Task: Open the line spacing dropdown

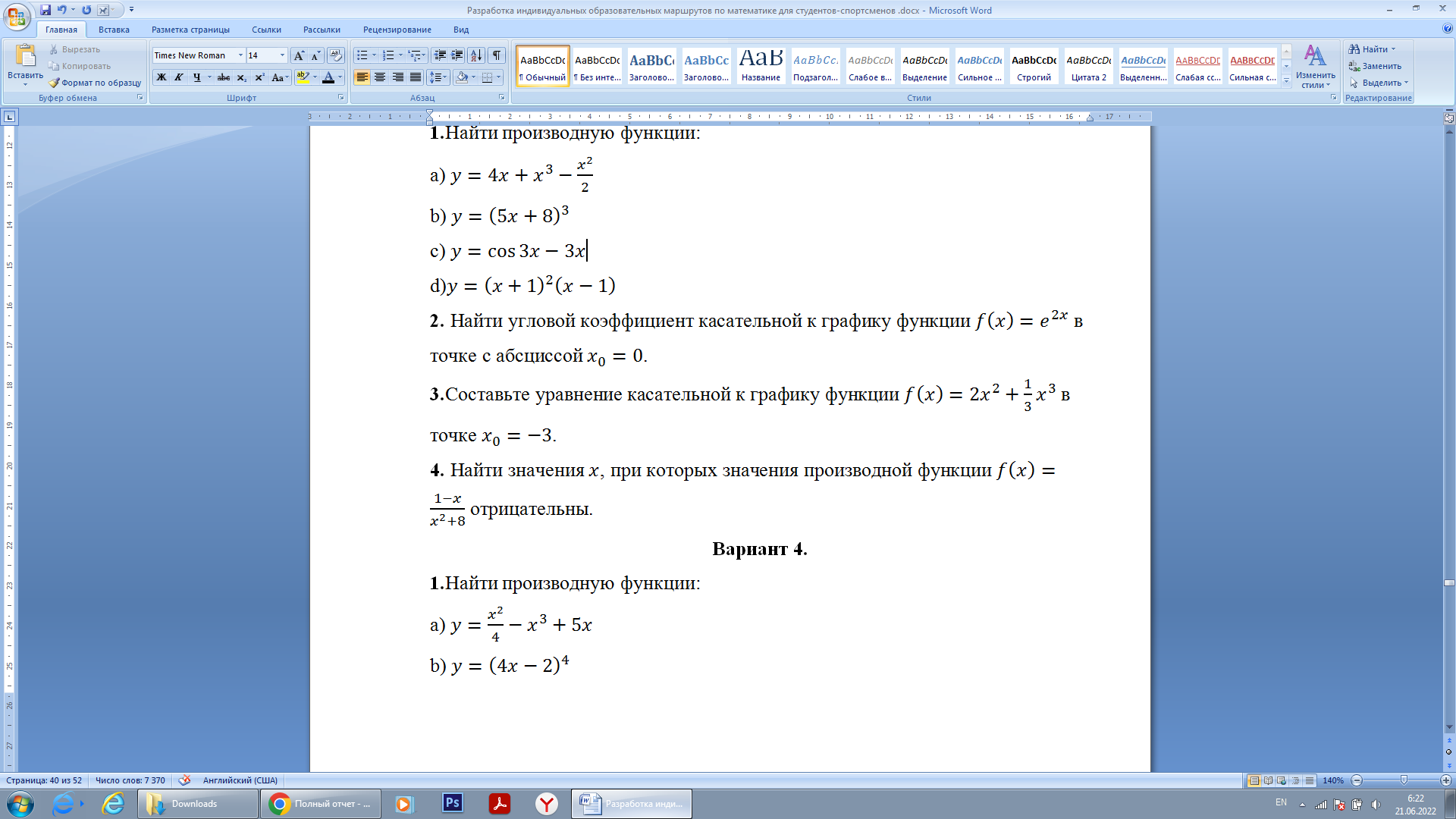Action: coord(438,77)
